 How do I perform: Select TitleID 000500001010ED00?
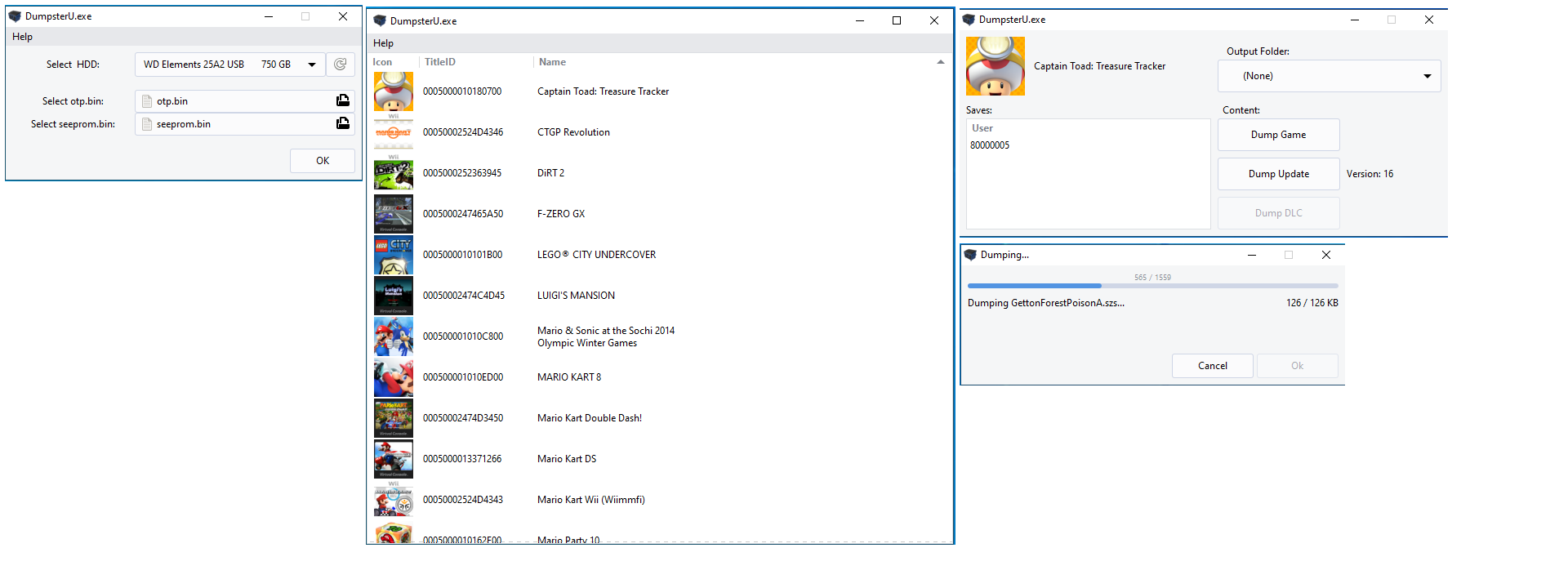[x=463, y=377]
